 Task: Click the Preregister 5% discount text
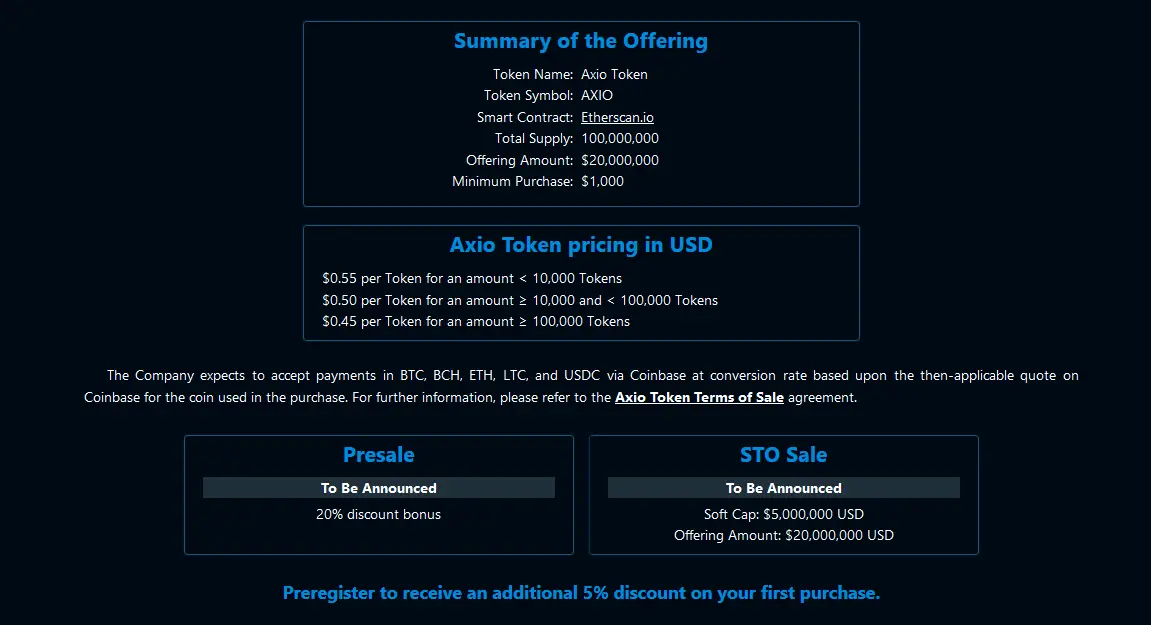(x=581, y=593)
